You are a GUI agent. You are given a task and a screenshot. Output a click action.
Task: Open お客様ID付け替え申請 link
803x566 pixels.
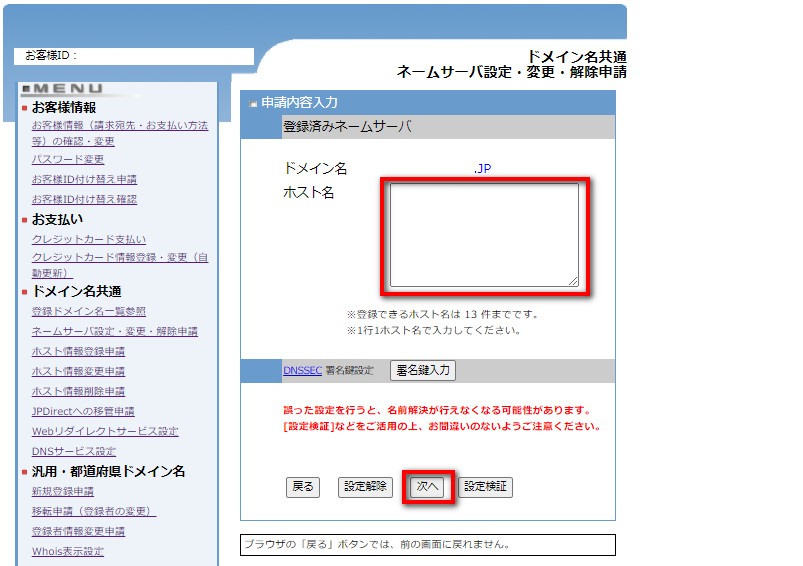coord(84,179)
